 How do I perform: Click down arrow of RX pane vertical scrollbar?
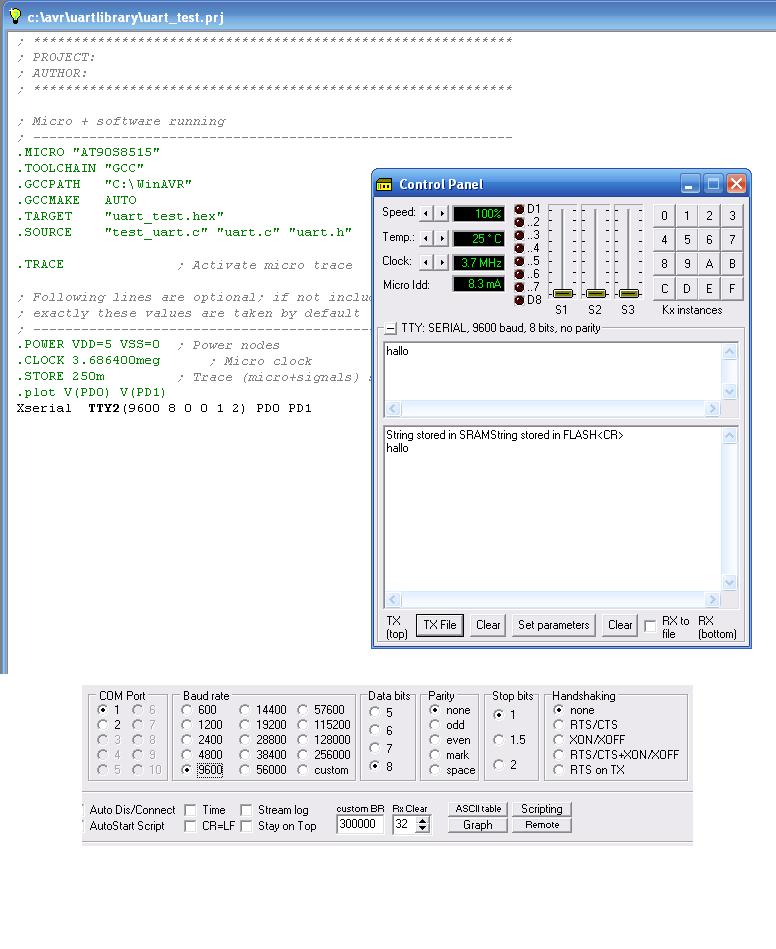(729, 583)
